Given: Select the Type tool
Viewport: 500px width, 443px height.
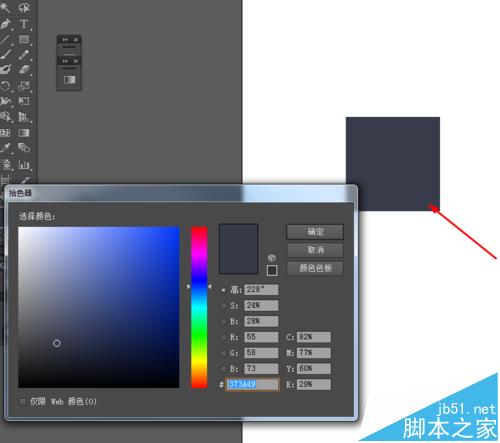Looking at the screenshot, I should (x=24, y=24).
